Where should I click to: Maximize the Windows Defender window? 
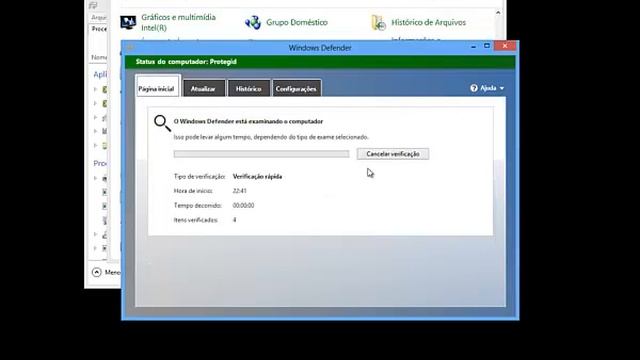(x=487, y=46)
